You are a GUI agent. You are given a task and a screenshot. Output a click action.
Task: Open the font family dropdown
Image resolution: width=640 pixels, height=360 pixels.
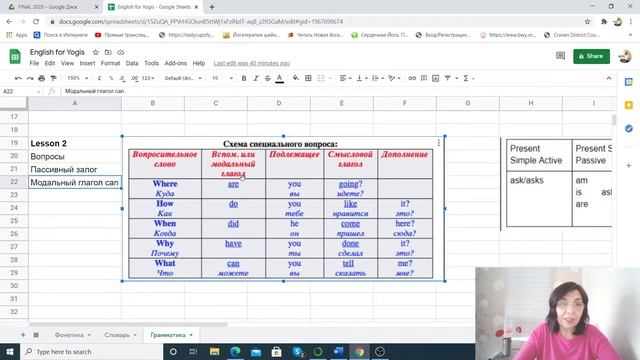183,78
